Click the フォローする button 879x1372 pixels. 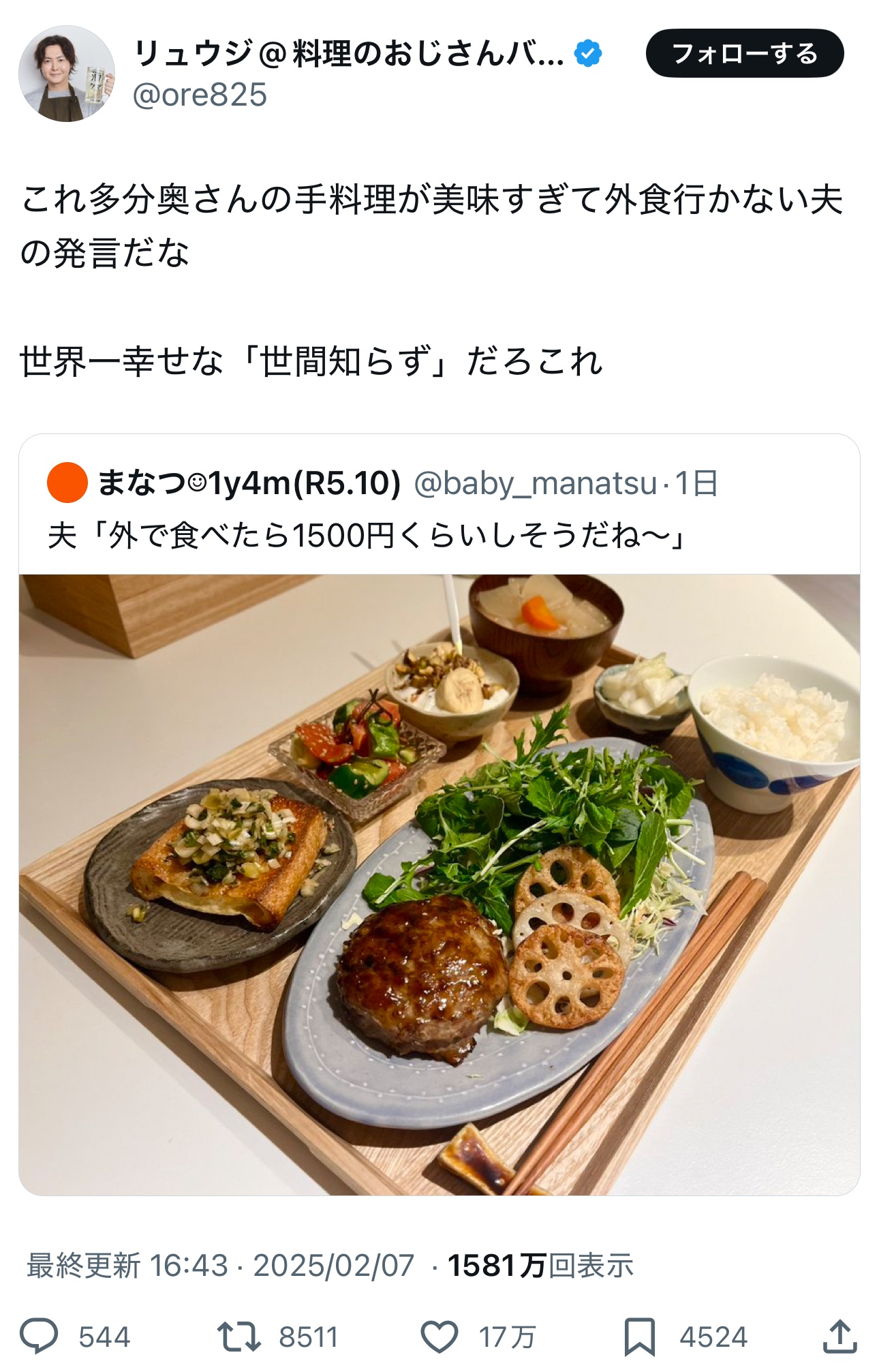tap(745, 53)
